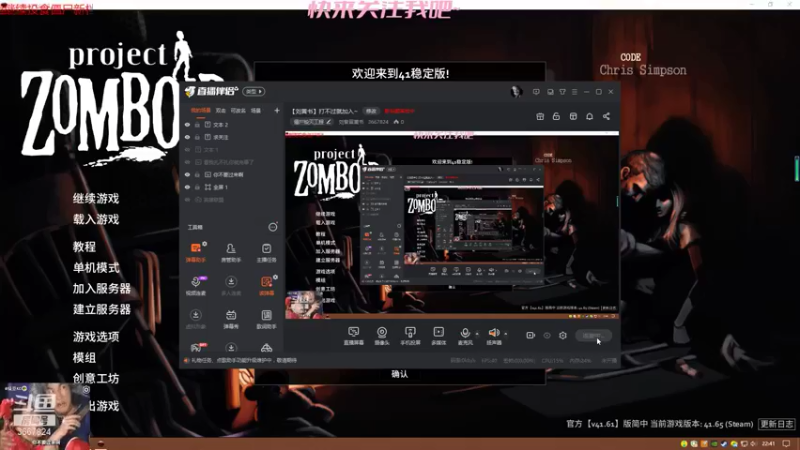Select 载入游戏 in the game menu

(x=96, y=219)
